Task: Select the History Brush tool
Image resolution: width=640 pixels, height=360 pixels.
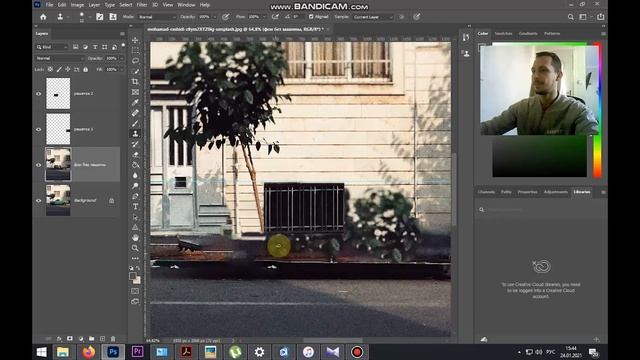Action: pyautogui.click(x=135, y=144)
